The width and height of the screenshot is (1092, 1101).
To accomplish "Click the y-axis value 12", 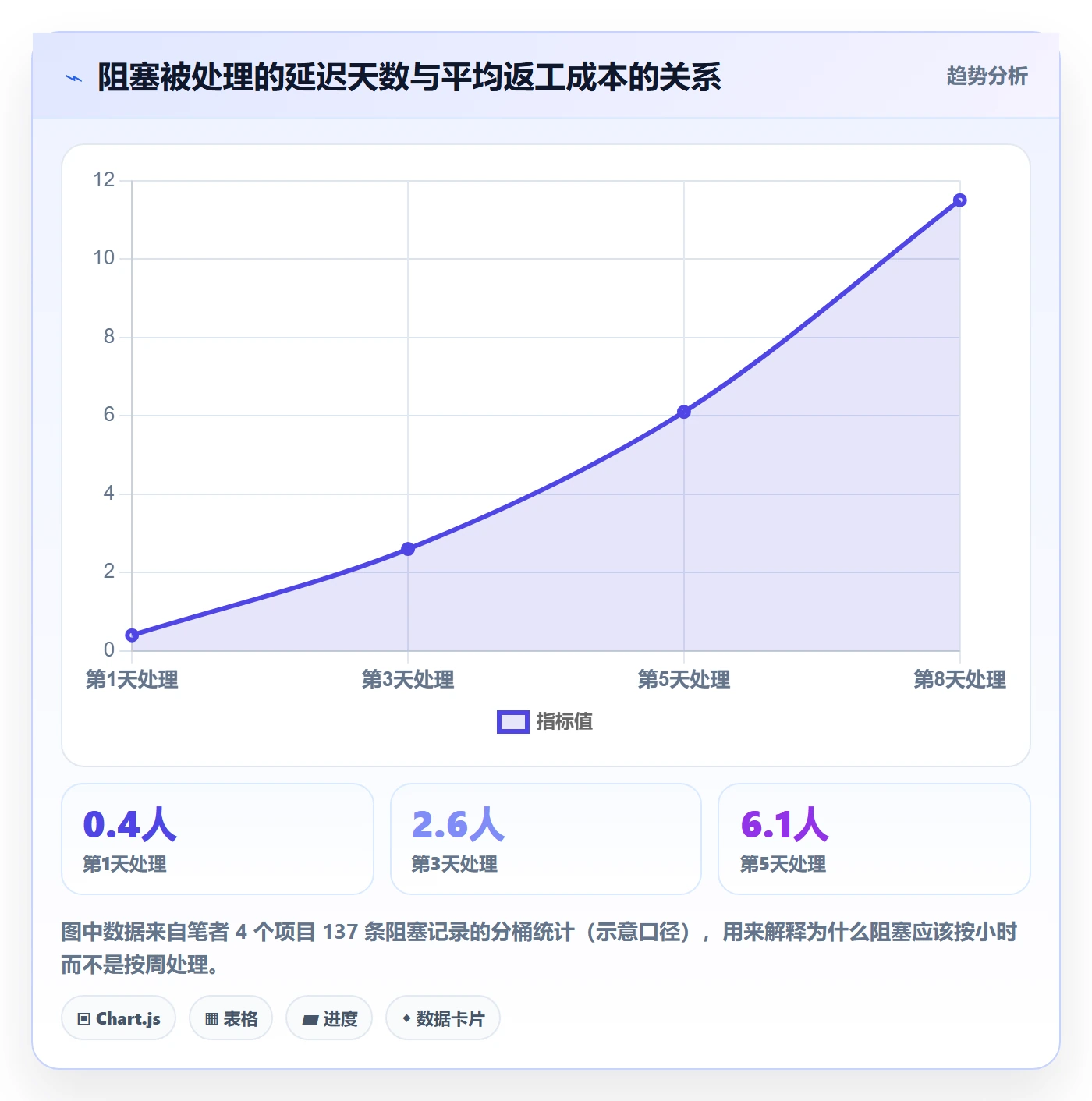I will coord(104,180).
